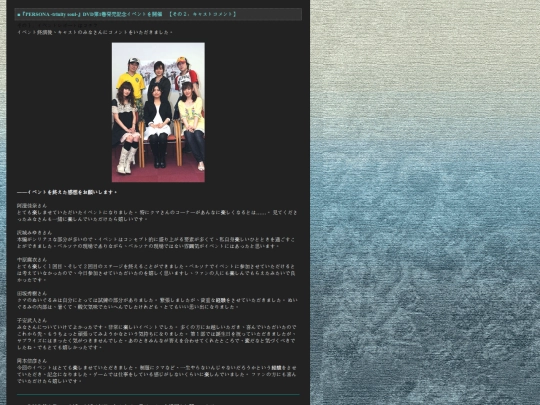Image resolution: width=540 pixels, height=405 pixels.
Task: Click the name '沢城みゆきさん'
Action: (34, 232)
